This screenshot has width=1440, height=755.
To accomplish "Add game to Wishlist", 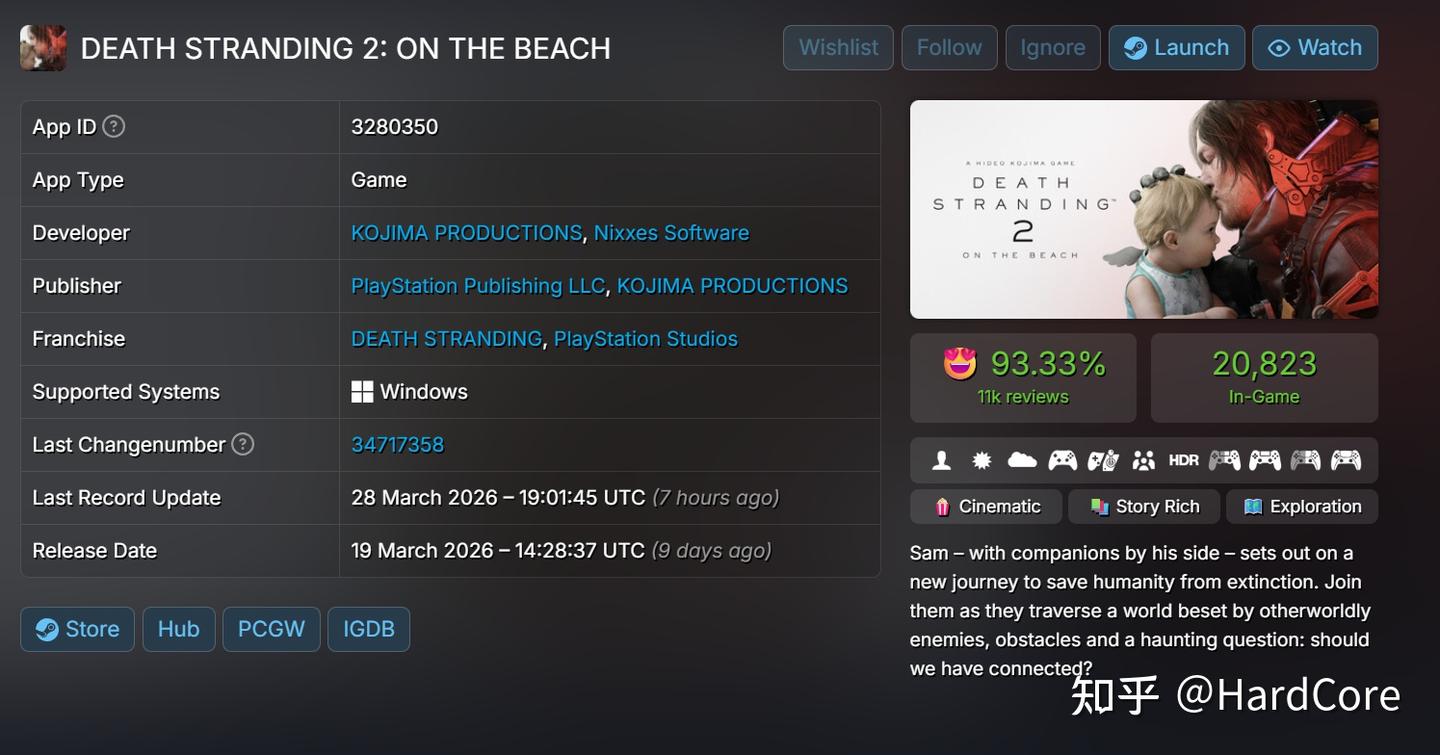I will coord(838,48).
